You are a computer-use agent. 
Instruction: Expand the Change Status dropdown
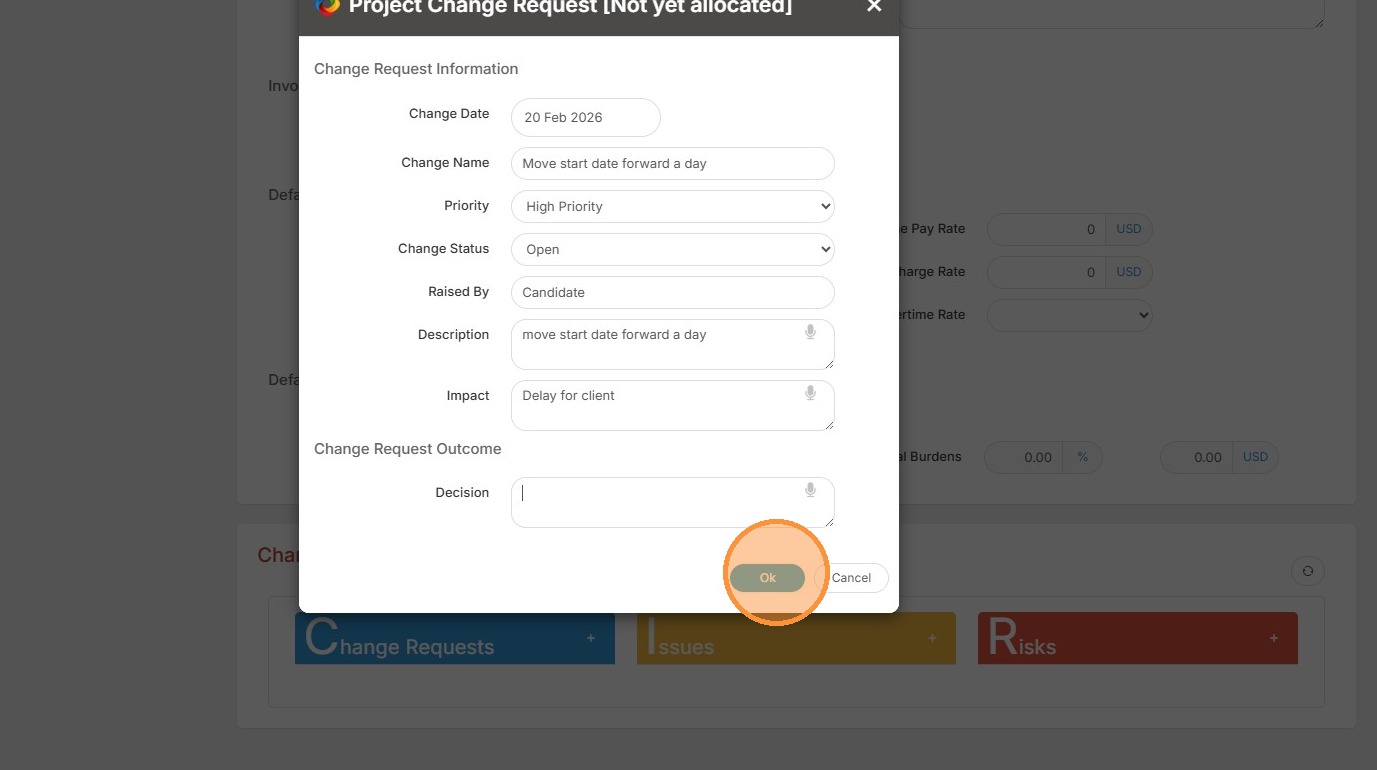pos(672,249)
